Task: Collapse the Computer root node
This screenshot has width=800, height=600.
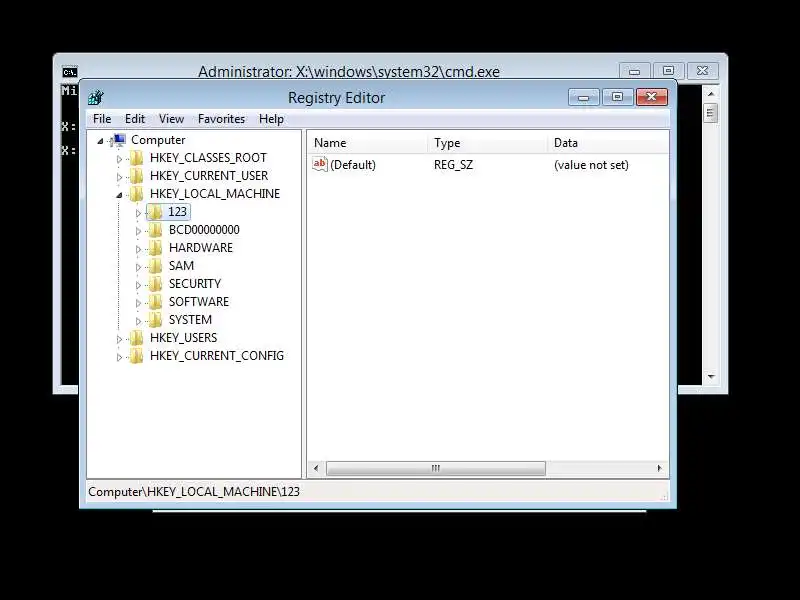Action: pos(101,141)
